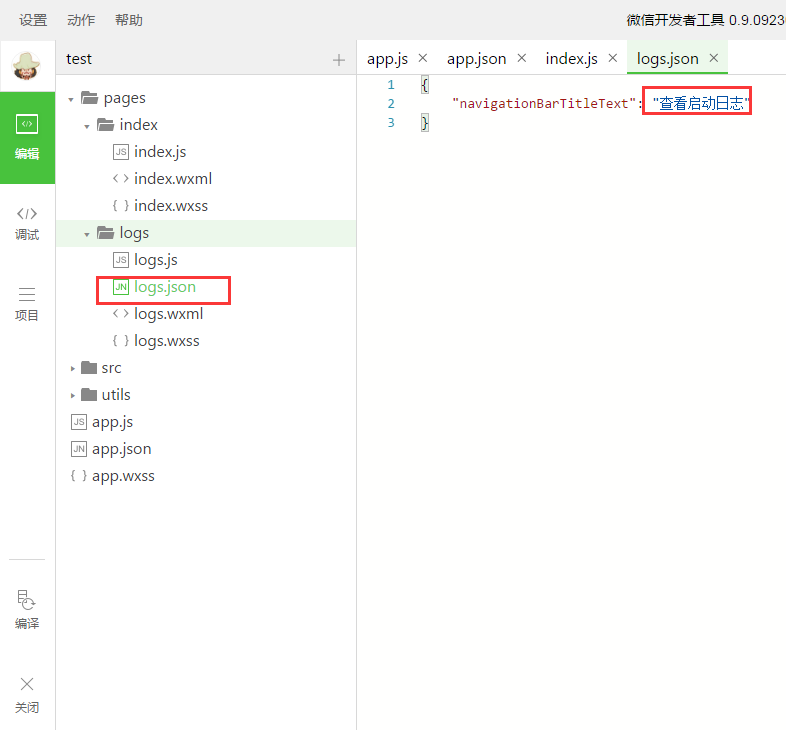Click the 编译 (Compile) icon
Screen dimensions: 786x730
coord(27,610)
